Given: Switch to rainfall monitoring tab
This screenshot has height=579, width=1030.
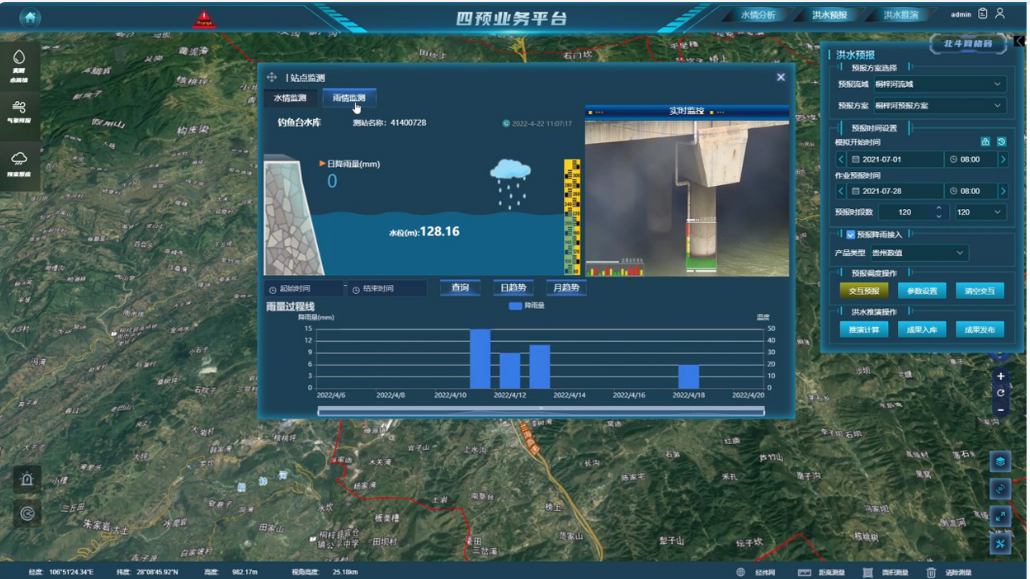Looking at the screenshot, I should click(x=349, y=98).
